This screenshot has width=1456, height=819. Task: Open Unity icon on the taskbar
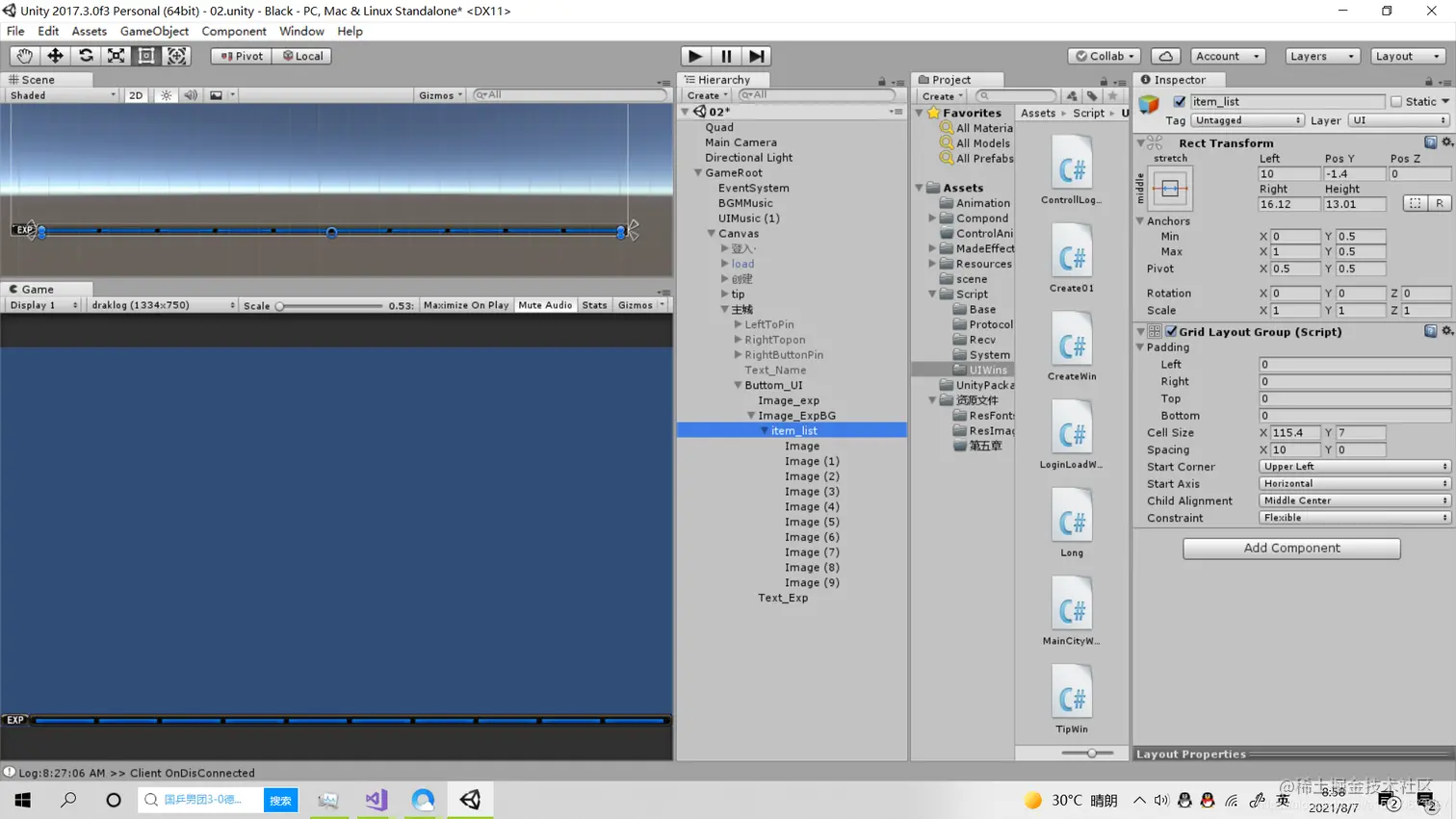click(x=470, y=800)
